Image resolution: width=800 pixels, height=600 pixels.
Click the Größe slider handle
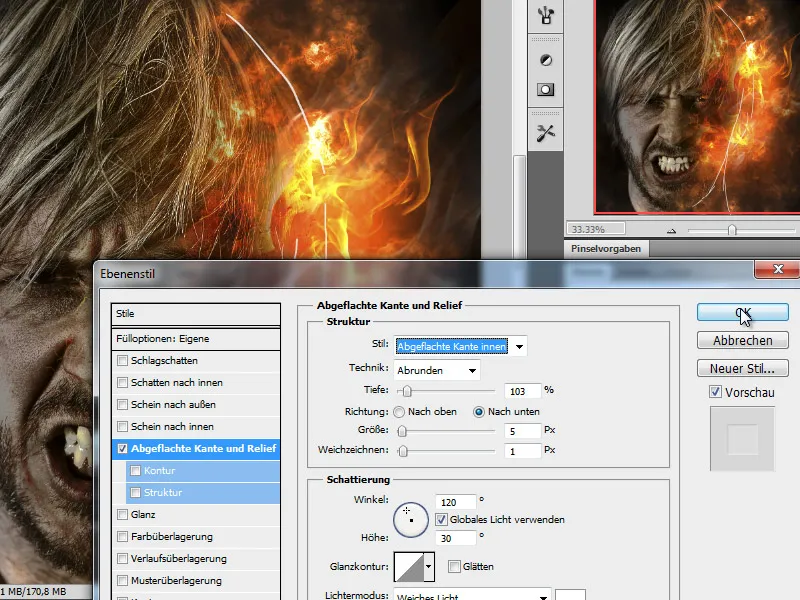[402, 431]
